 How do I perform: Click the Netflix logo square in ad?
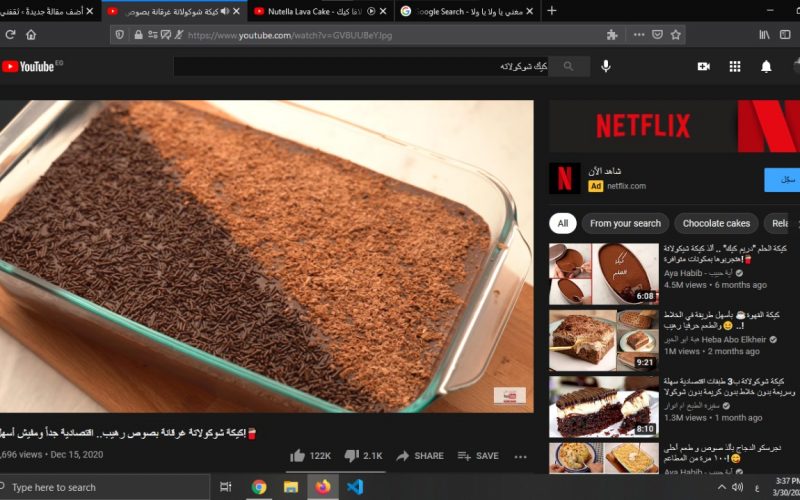tap(564, 178)
